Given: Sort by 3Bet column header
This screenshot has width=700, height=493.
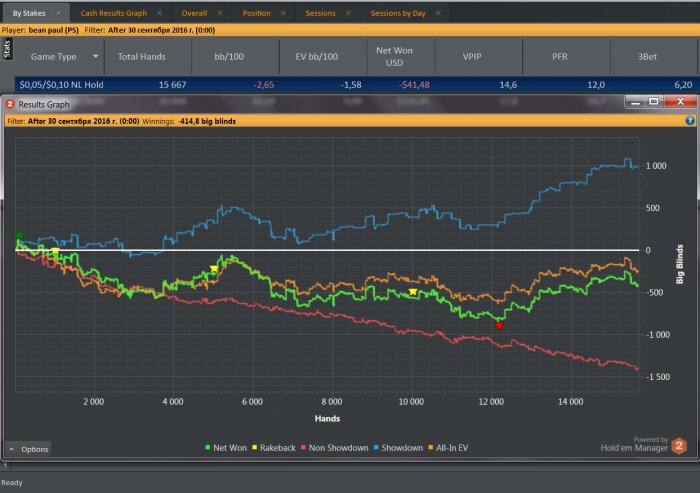Looking at the screenshot, I should point(647,57).
